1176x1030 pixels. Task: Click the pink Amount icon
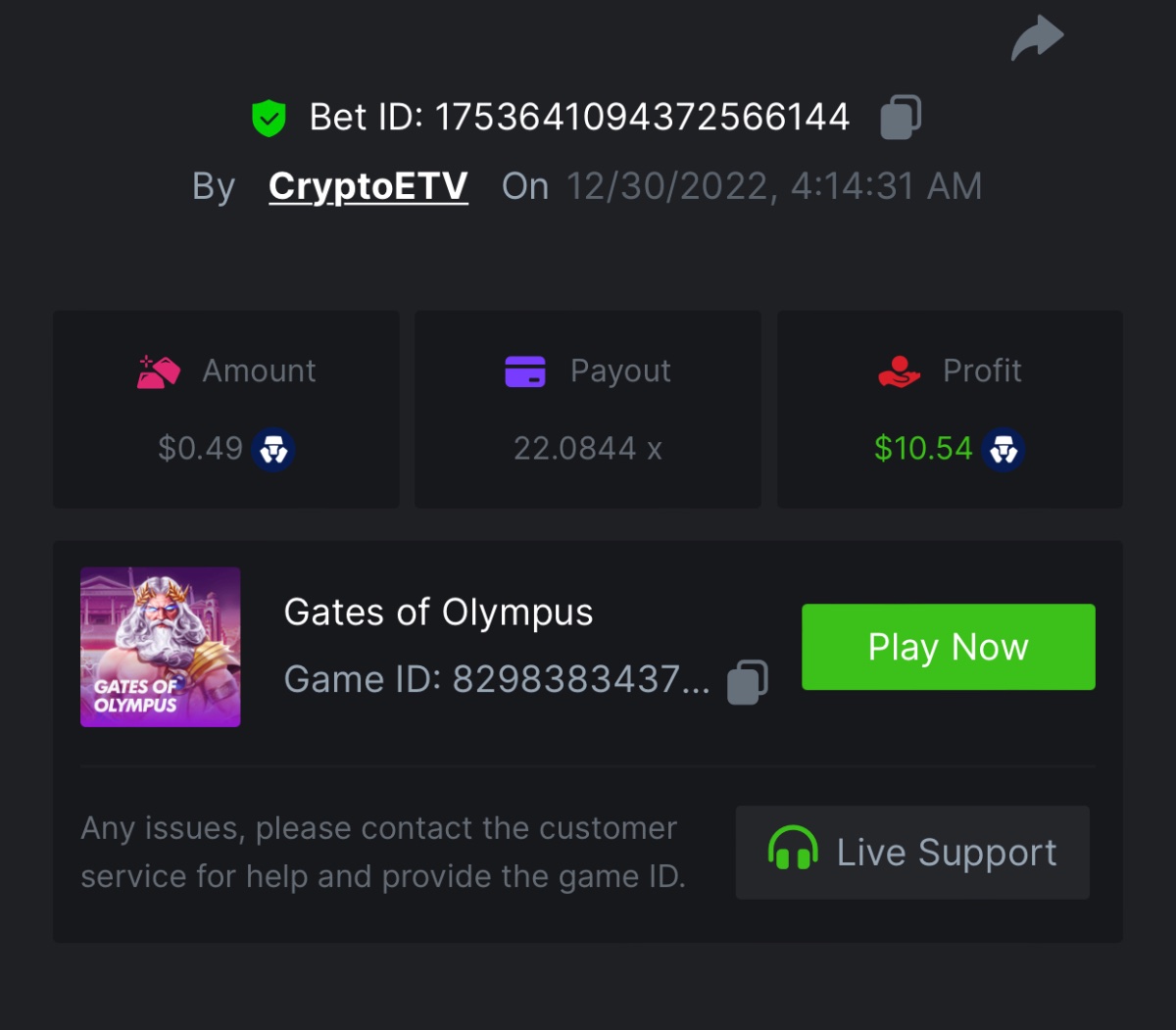pos(159,372)
